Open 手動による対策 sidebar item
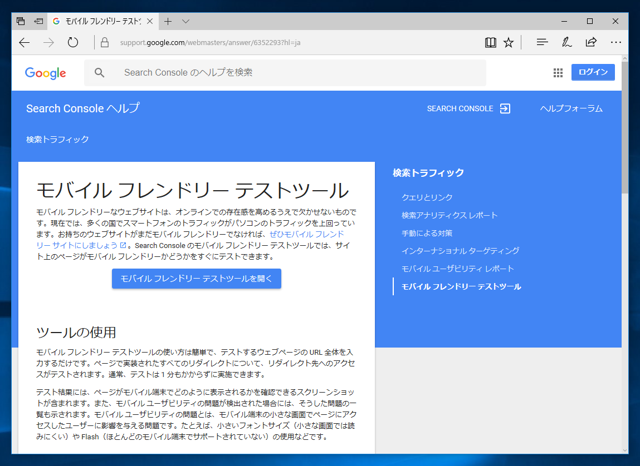Image resolution: width=640 pixels, height=466 pixels. coord(427,233)
